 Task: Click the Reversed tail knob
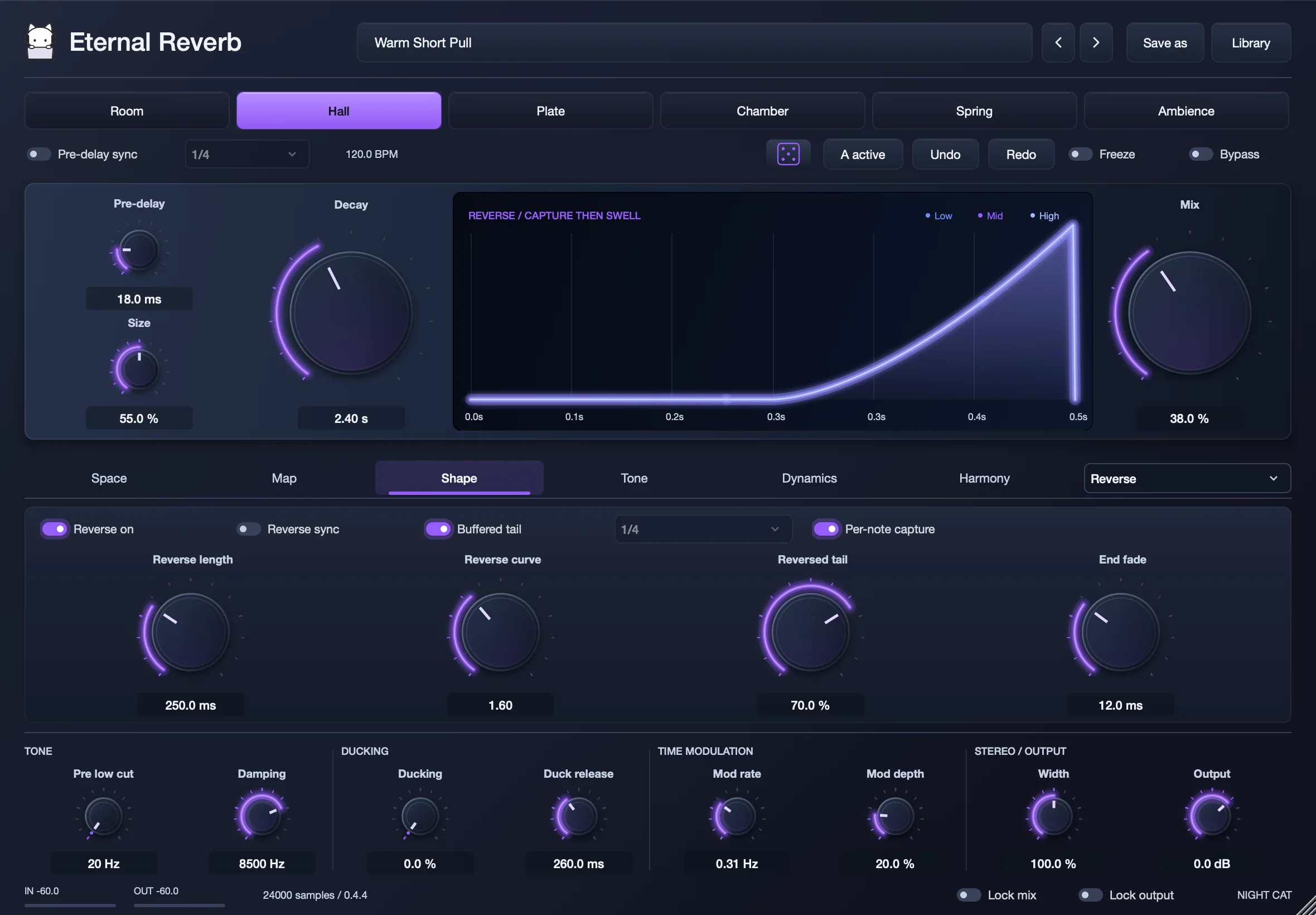coord(810,632)
